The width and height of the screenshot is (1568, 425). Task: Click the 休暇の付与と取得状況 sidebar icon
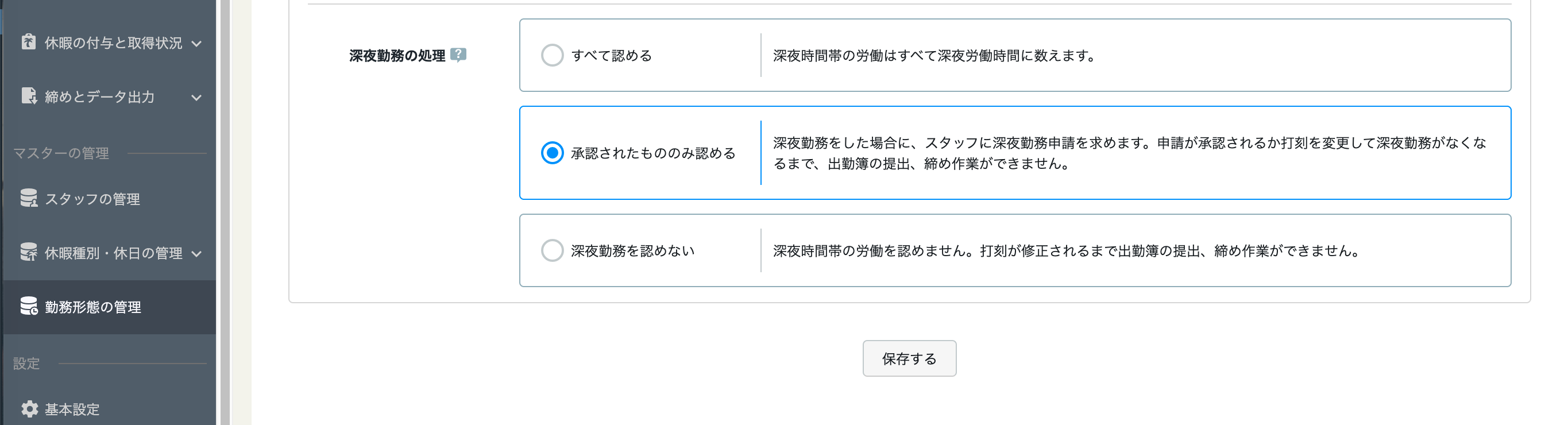[29, 42]
